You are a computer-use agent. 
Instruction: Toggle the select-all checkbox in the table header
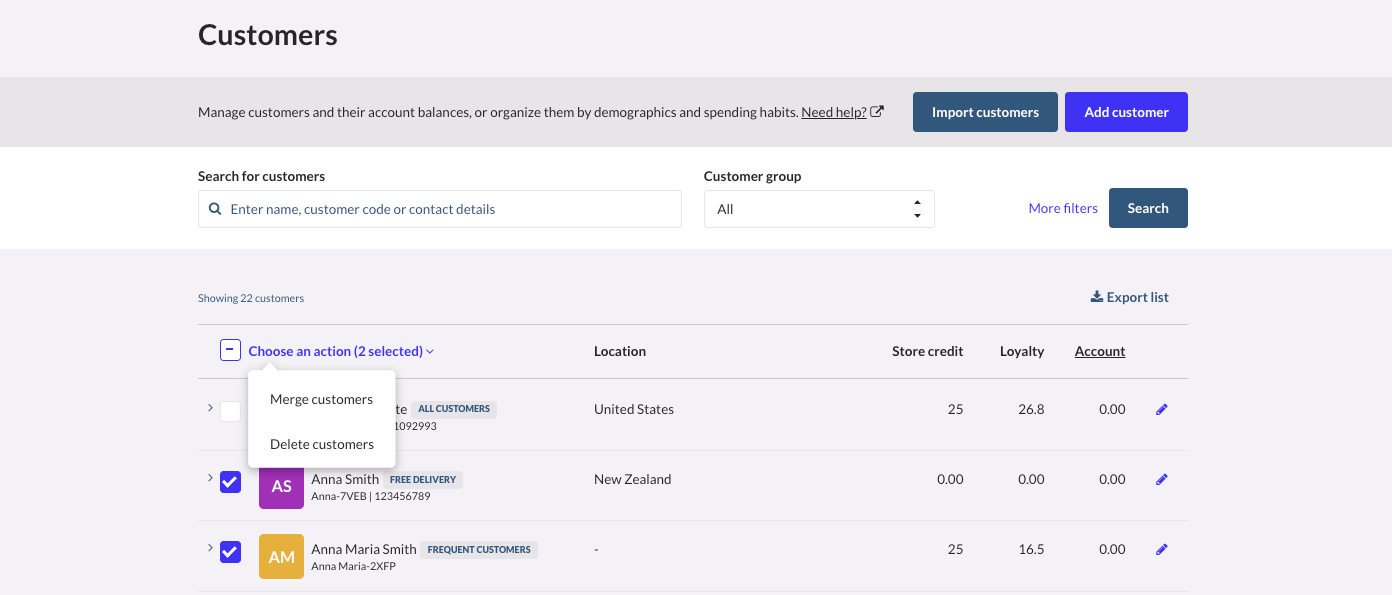tap(230, 351)
